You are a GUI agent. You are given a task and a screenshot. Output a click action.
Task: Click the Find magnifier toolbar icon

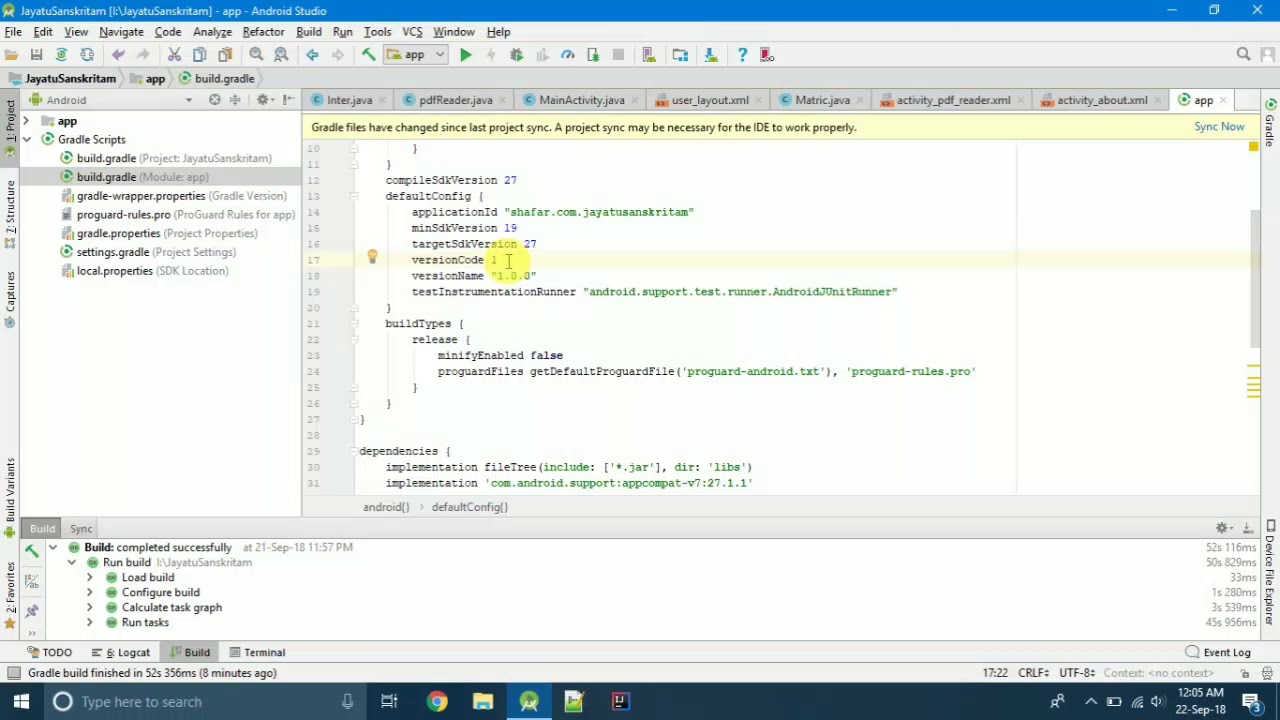(256, 55)
